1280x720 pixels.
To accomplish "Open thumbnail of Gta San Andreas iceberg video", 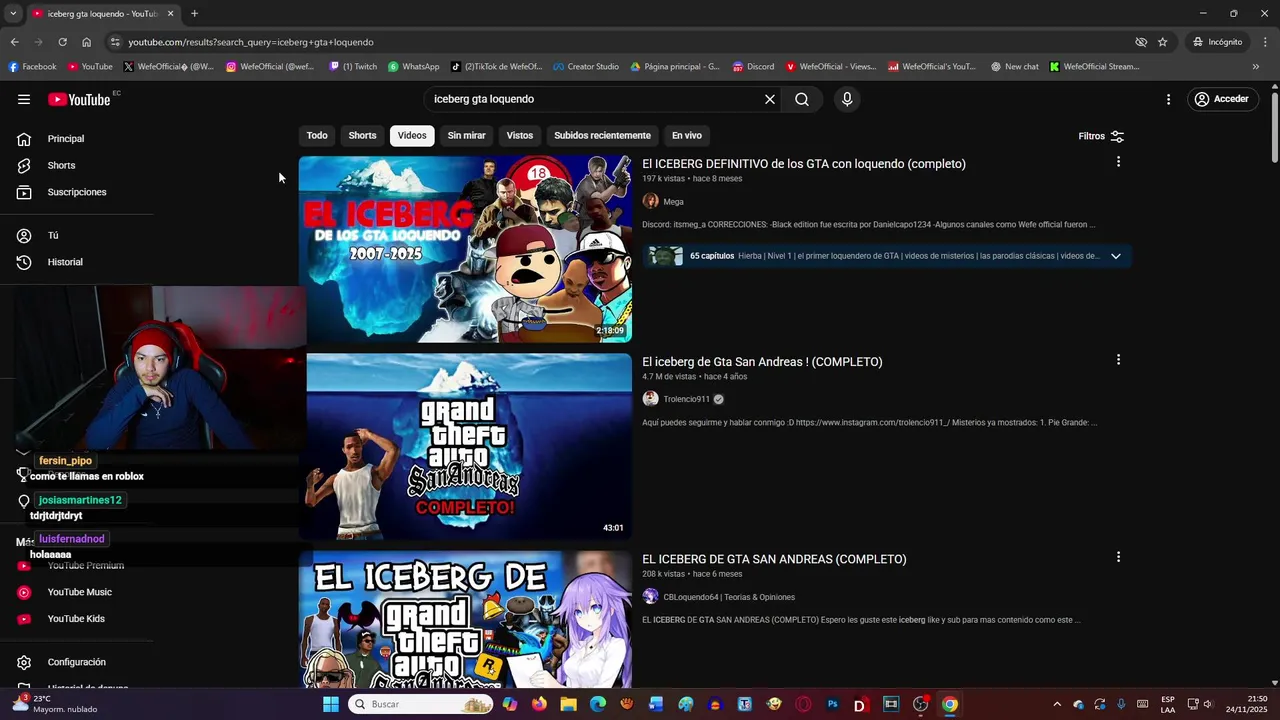I will [x=469, y=447].
